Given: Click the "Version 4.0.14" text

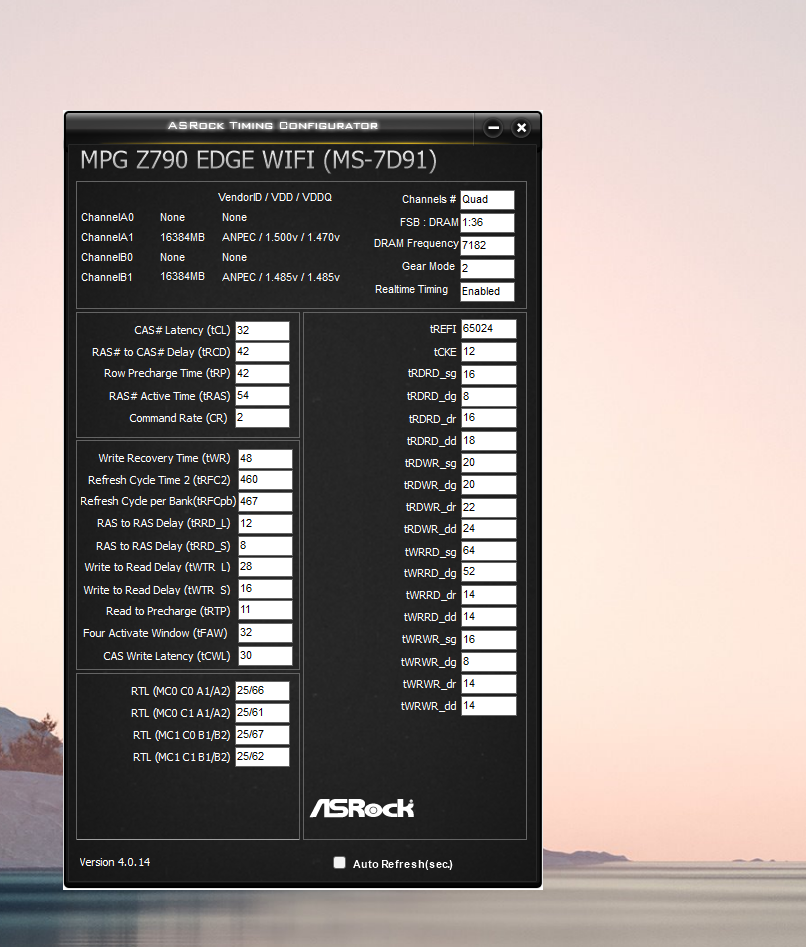Looking at the screenshot, I should click(115, 862).
